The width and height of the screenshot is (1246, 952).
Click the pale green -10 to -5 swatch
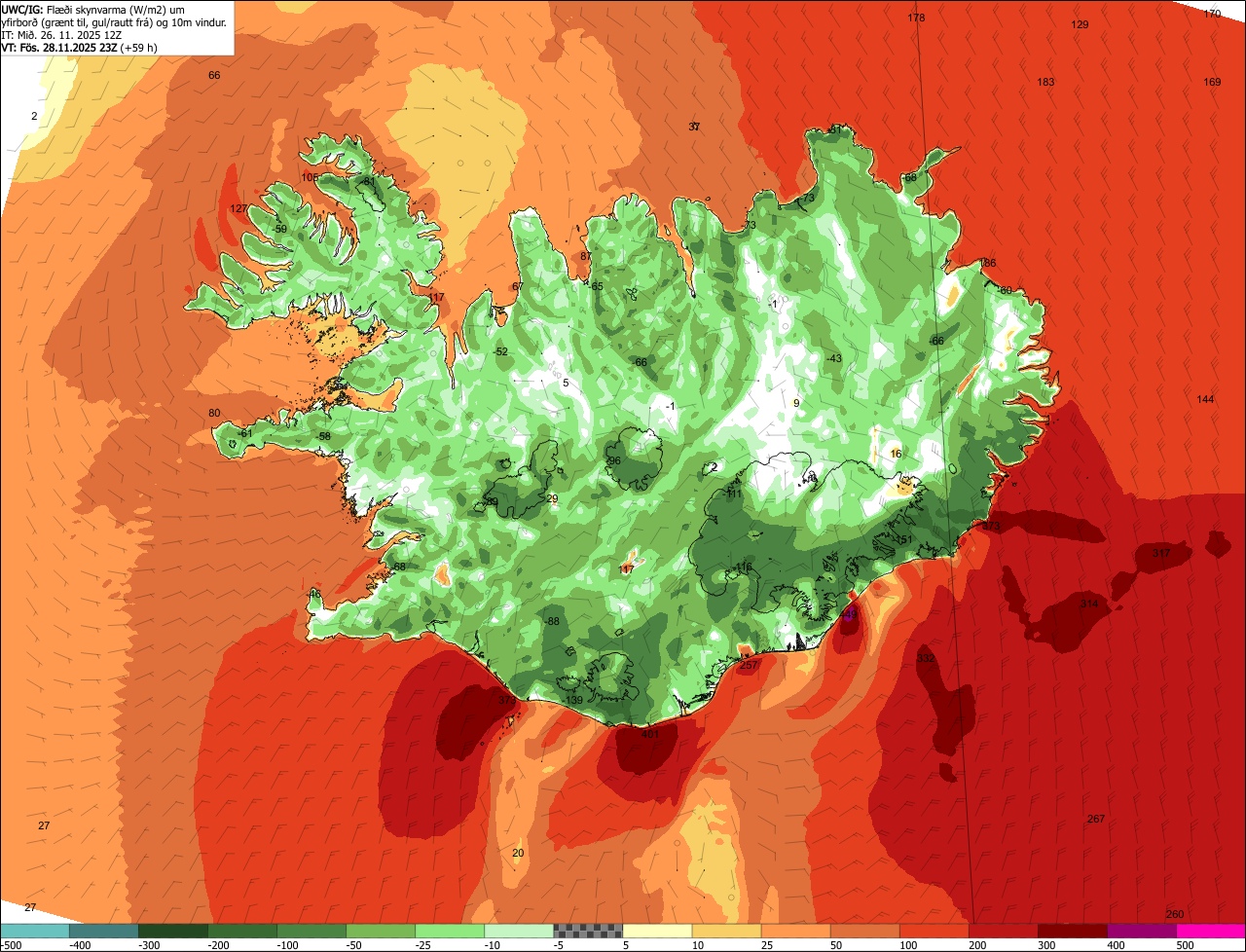519,931
